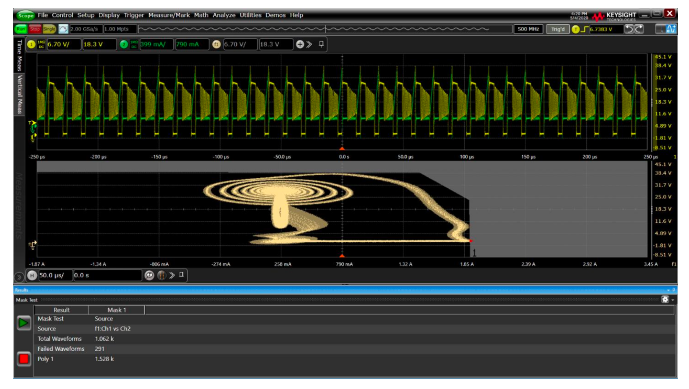Click the undo/redo arrows near trigger level

pos(634,29)
